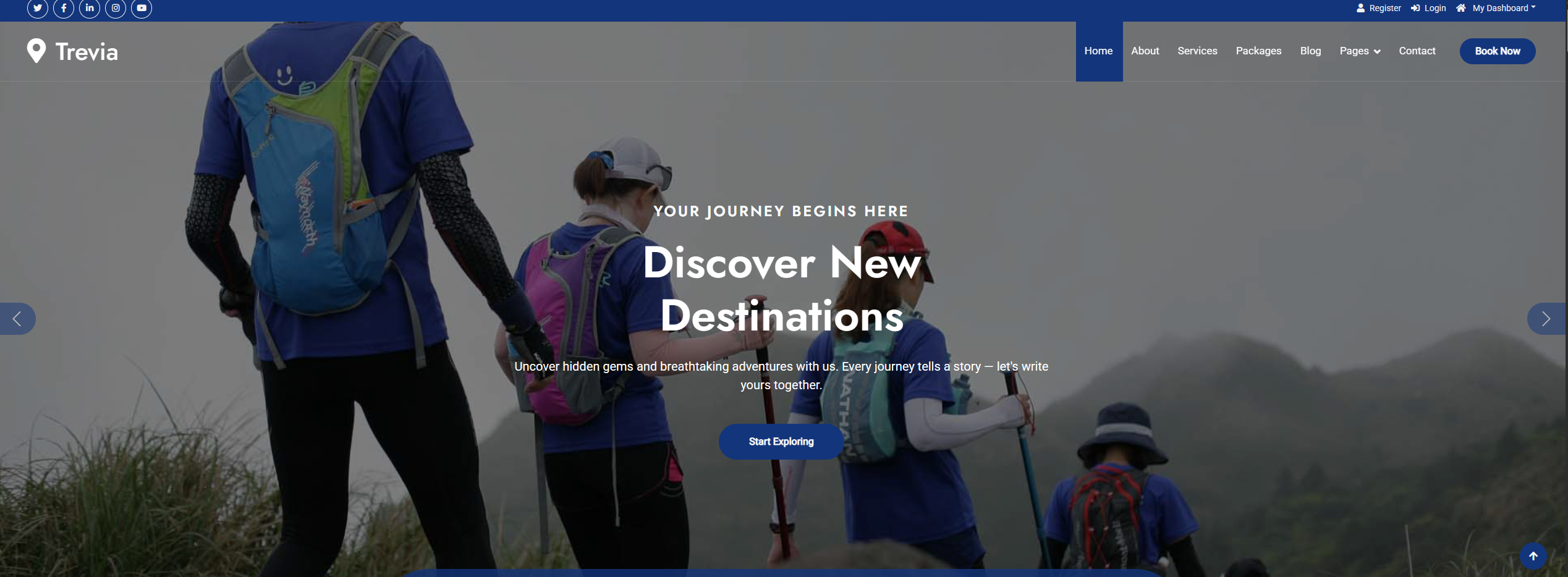Open the Twitter social icon

coord(38,8)
